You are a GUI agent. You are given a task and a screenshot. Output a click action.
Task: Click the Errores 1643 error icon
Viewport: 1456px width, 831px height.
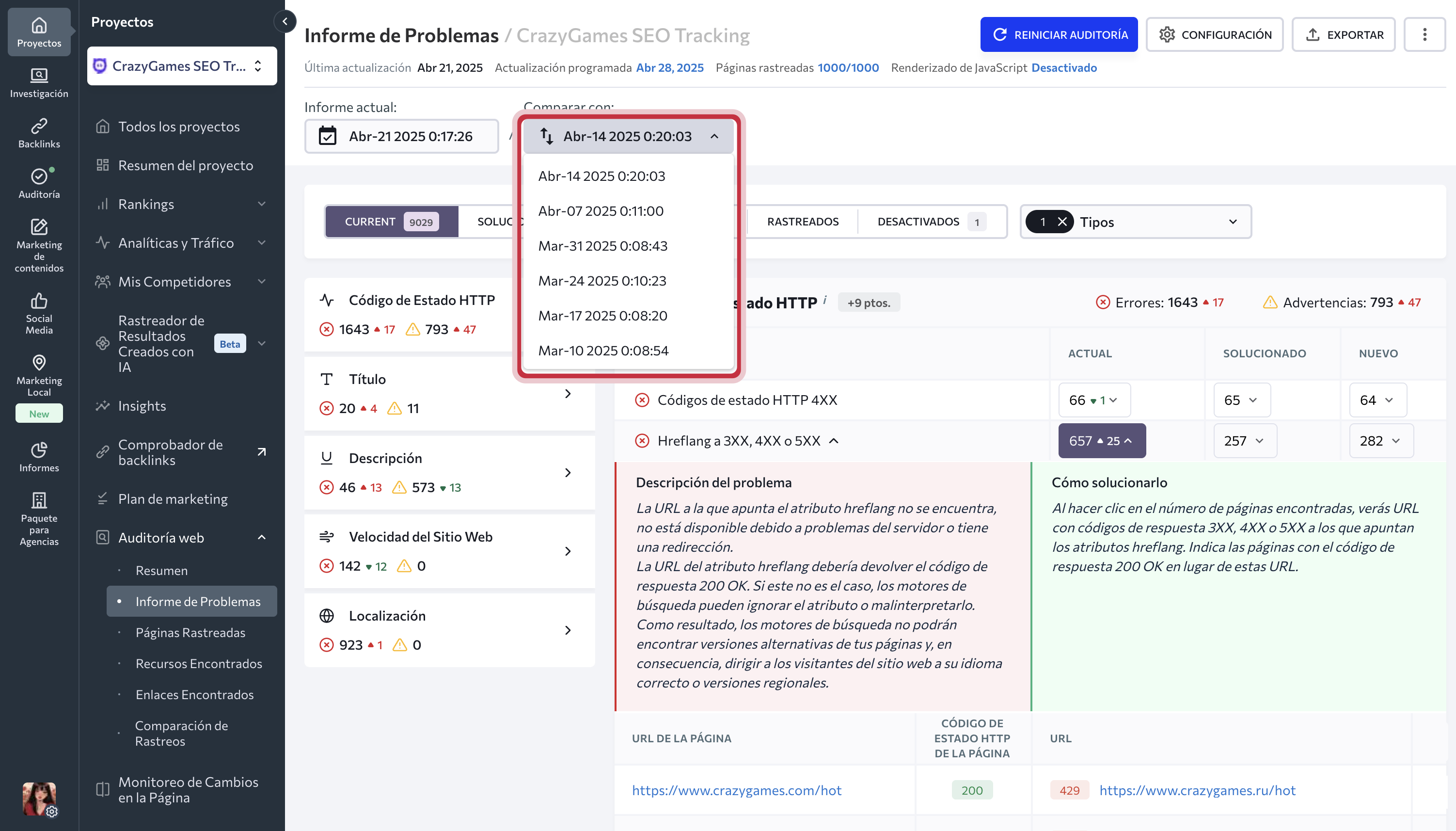click(1103, 302)
